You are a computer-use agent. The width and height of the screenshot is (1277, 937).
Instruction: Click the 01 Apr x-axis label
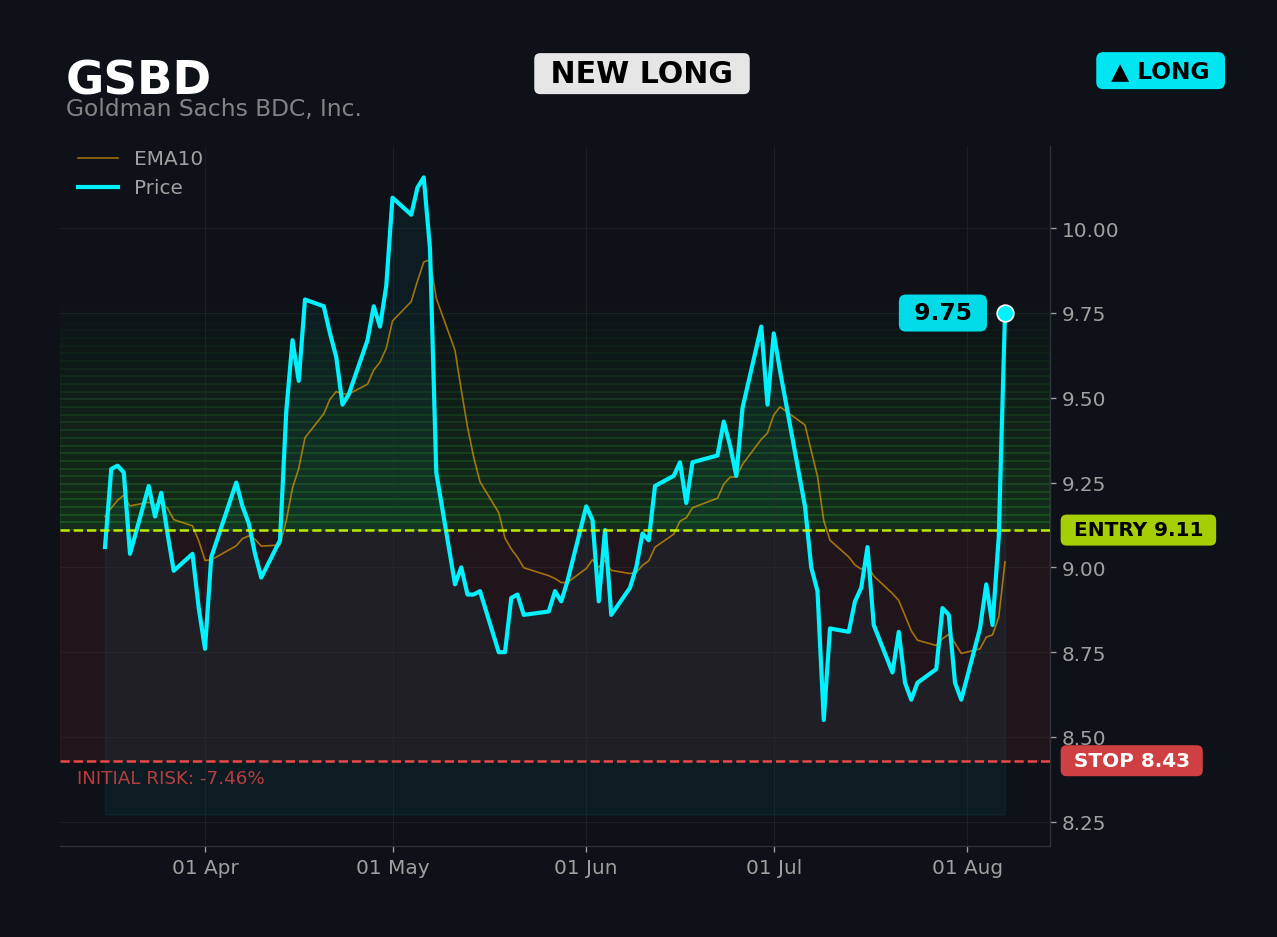205,868
